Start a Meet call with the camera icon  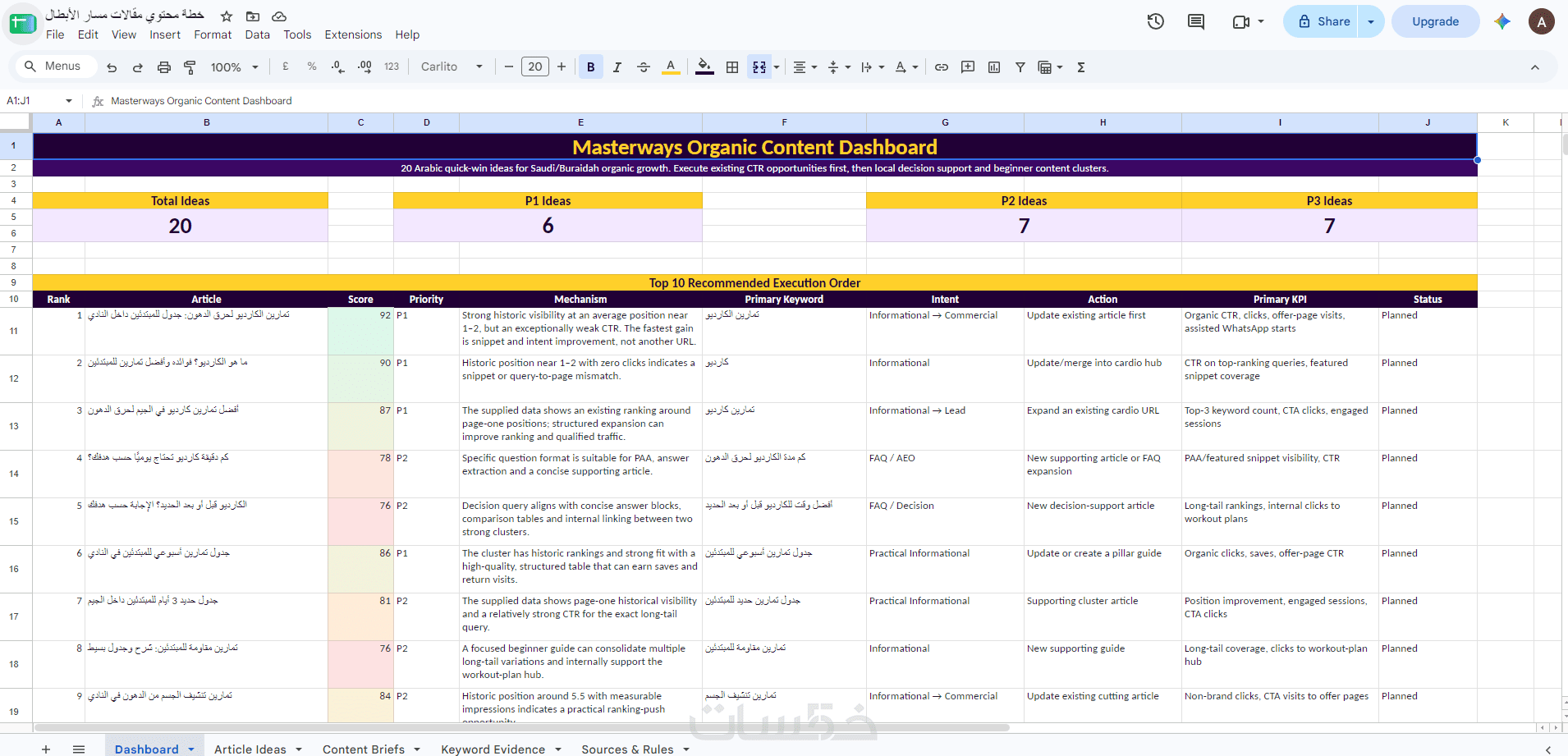tap(1248, 21)
